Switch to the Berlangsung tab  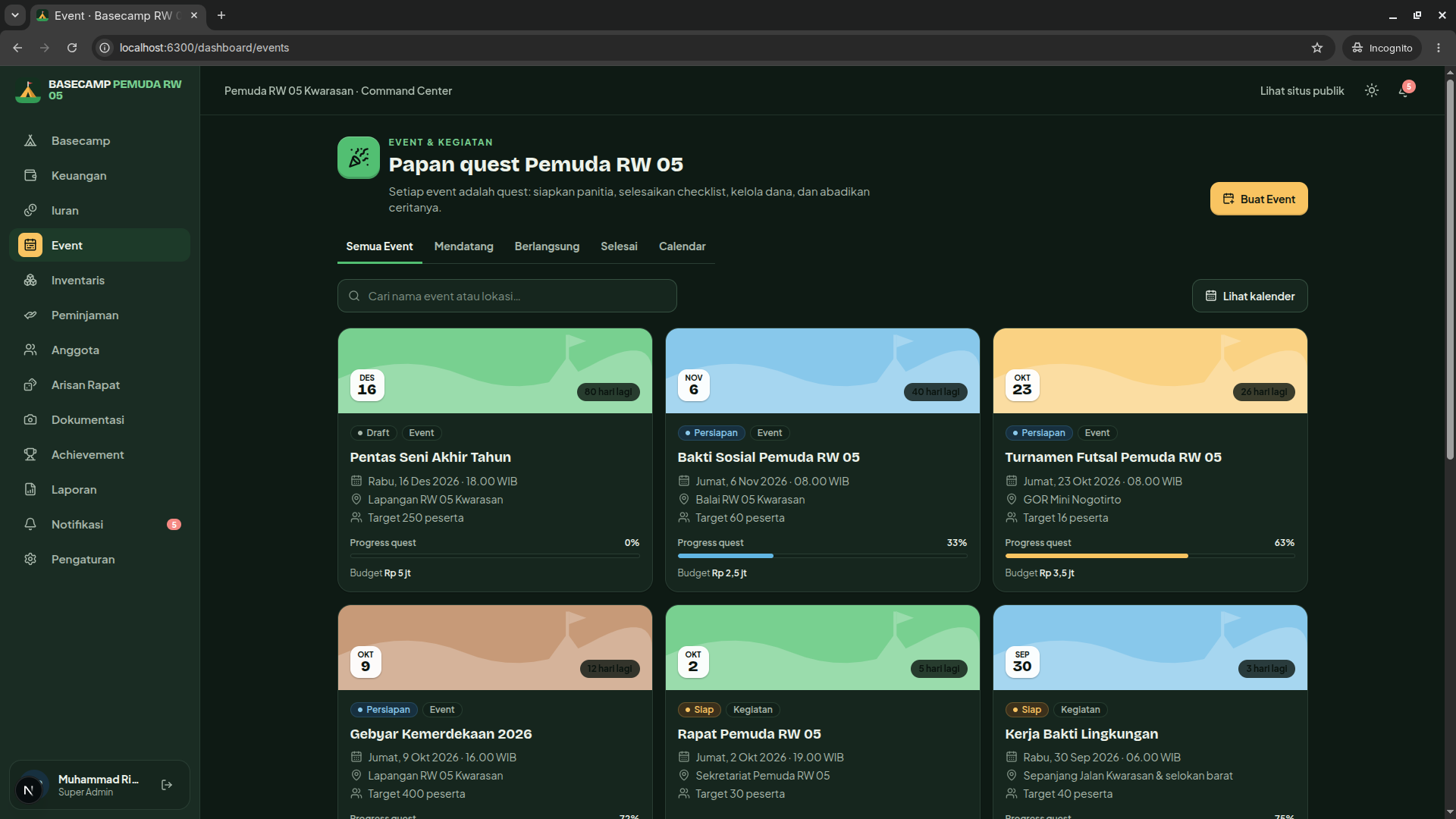(x=547, y=246)
